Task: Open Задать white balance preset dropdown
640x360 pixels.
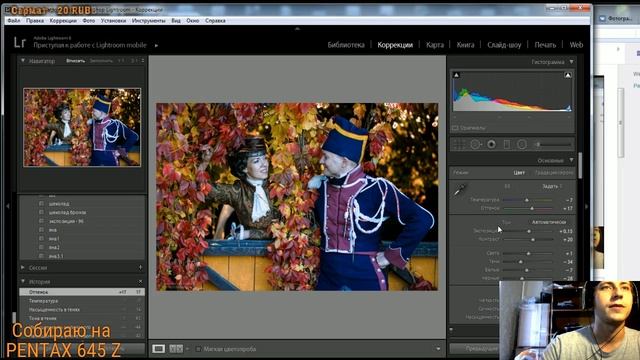Action: click(552, 186)
